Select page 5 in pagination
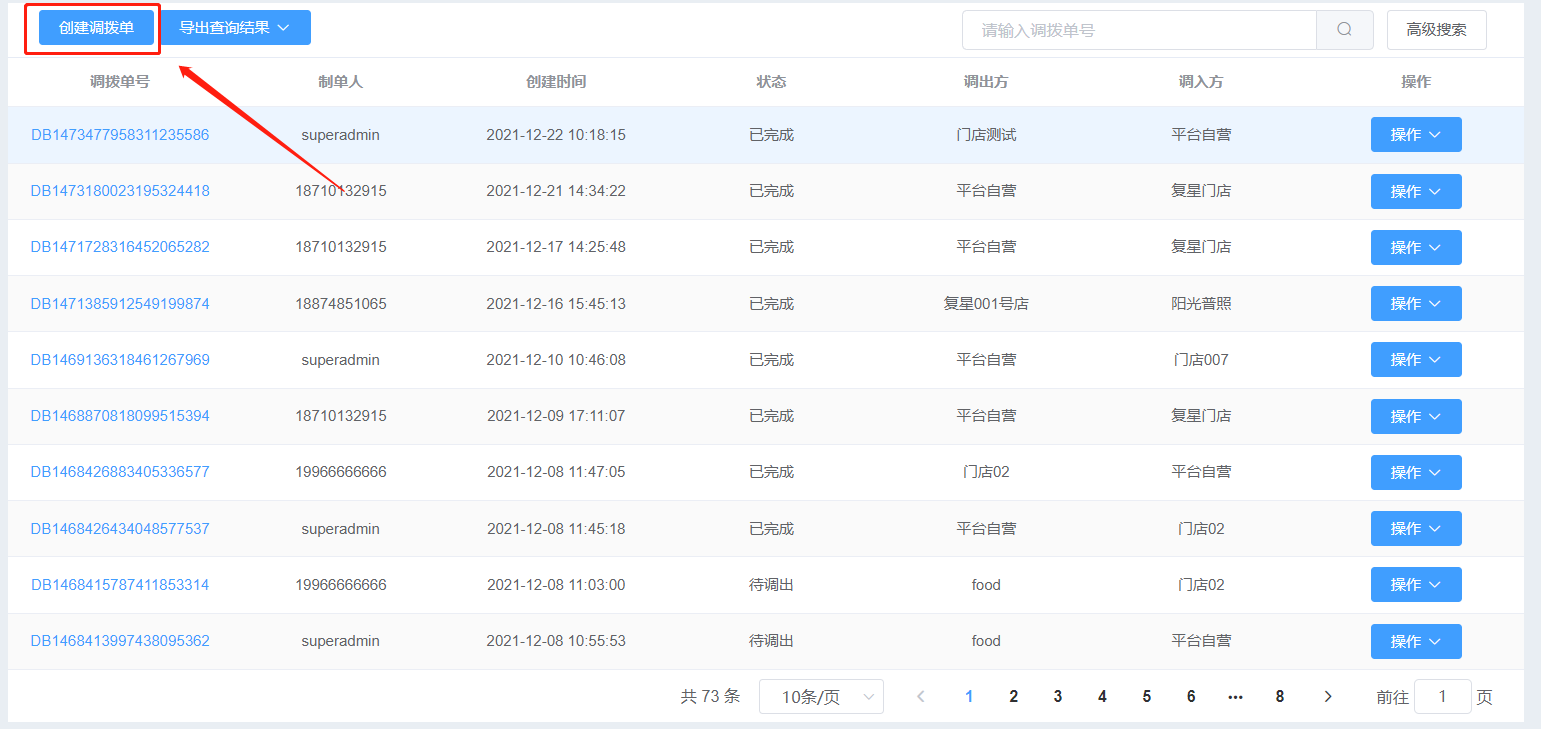The width and height of the screenshot is (1541, 729). pos(1146,697)
